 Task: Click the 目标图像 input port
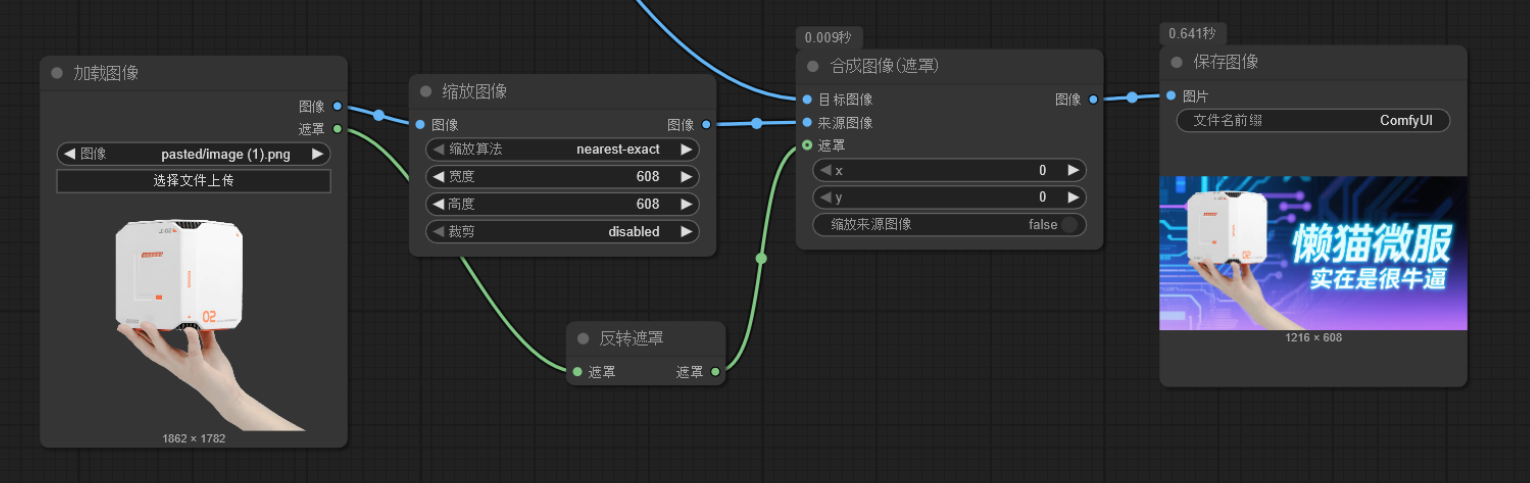coord(807,99)
